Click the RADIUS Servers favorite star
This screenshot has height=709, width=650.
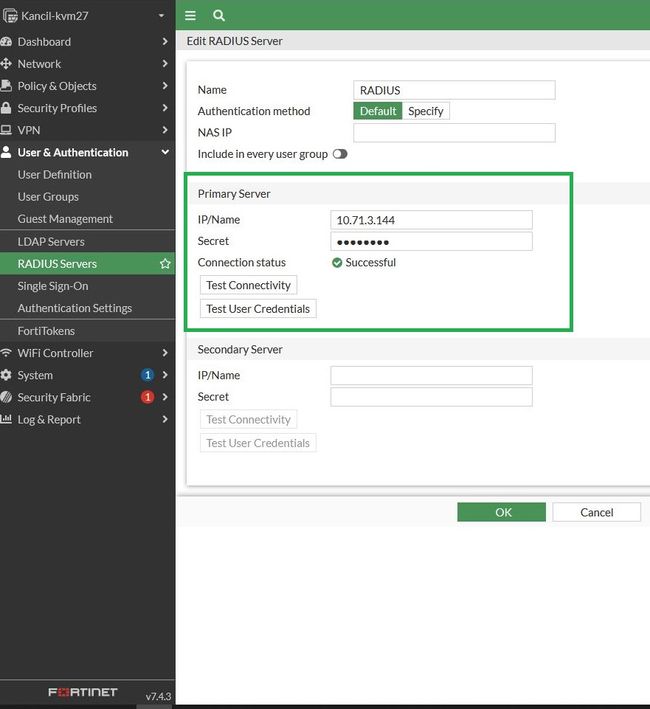point(165,264)
